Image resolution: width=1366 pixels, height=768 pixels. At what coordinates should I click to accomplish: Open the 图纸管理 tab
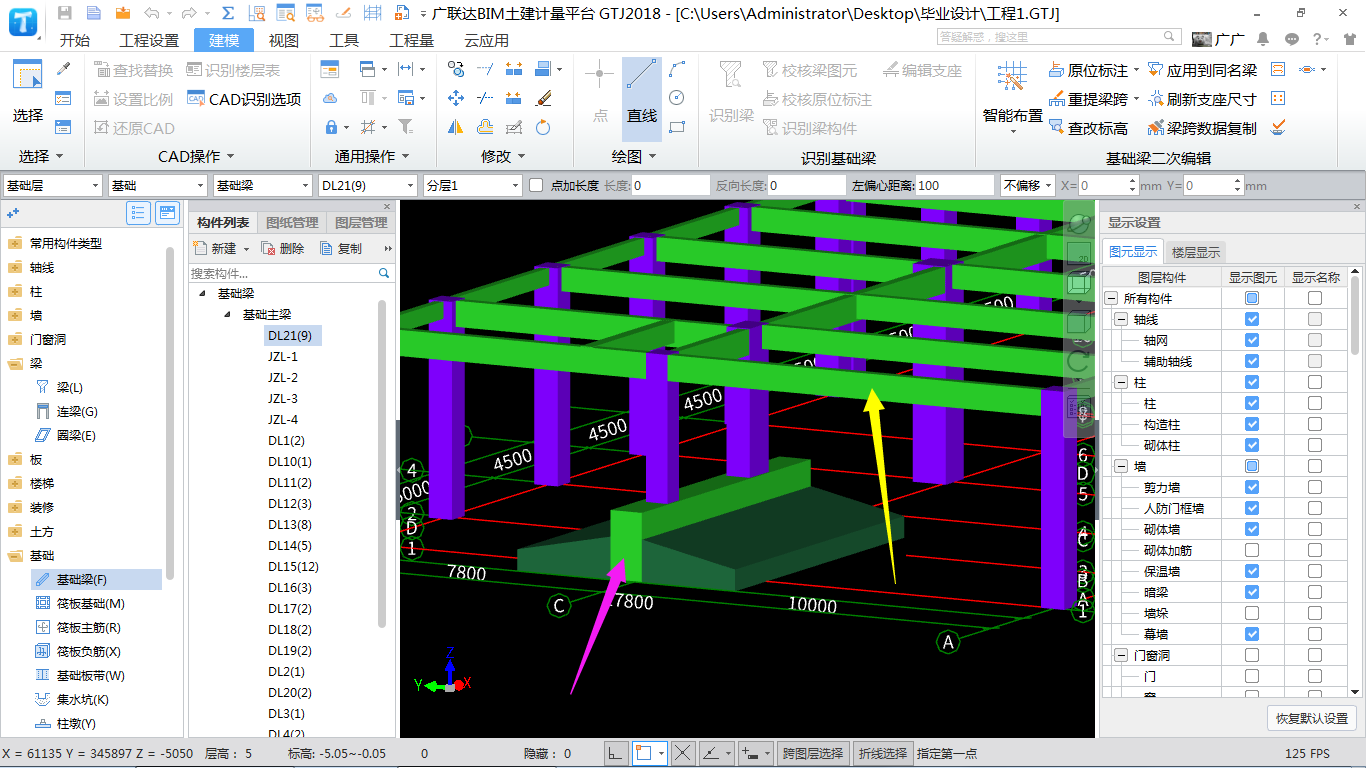coord(292,222)
